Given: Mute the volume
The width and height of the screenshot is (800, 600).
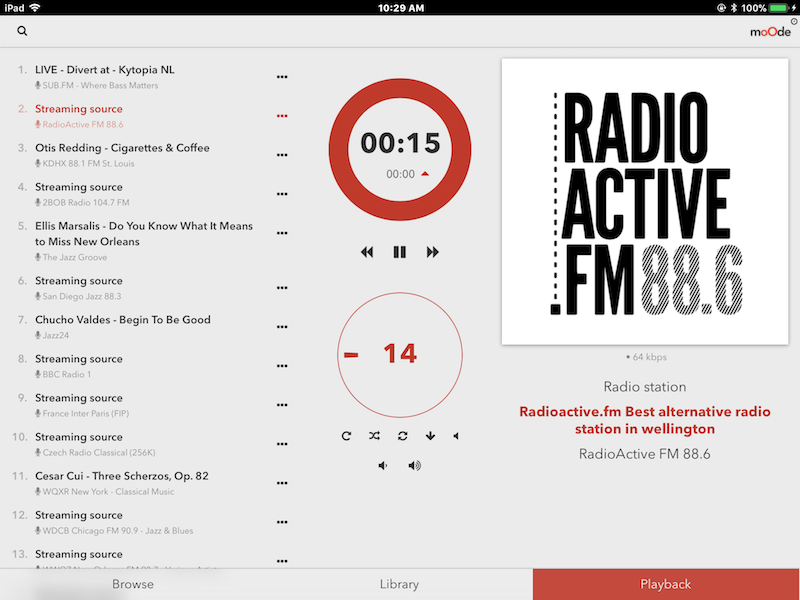Looking at the screenshot, I should coord(456,436).
